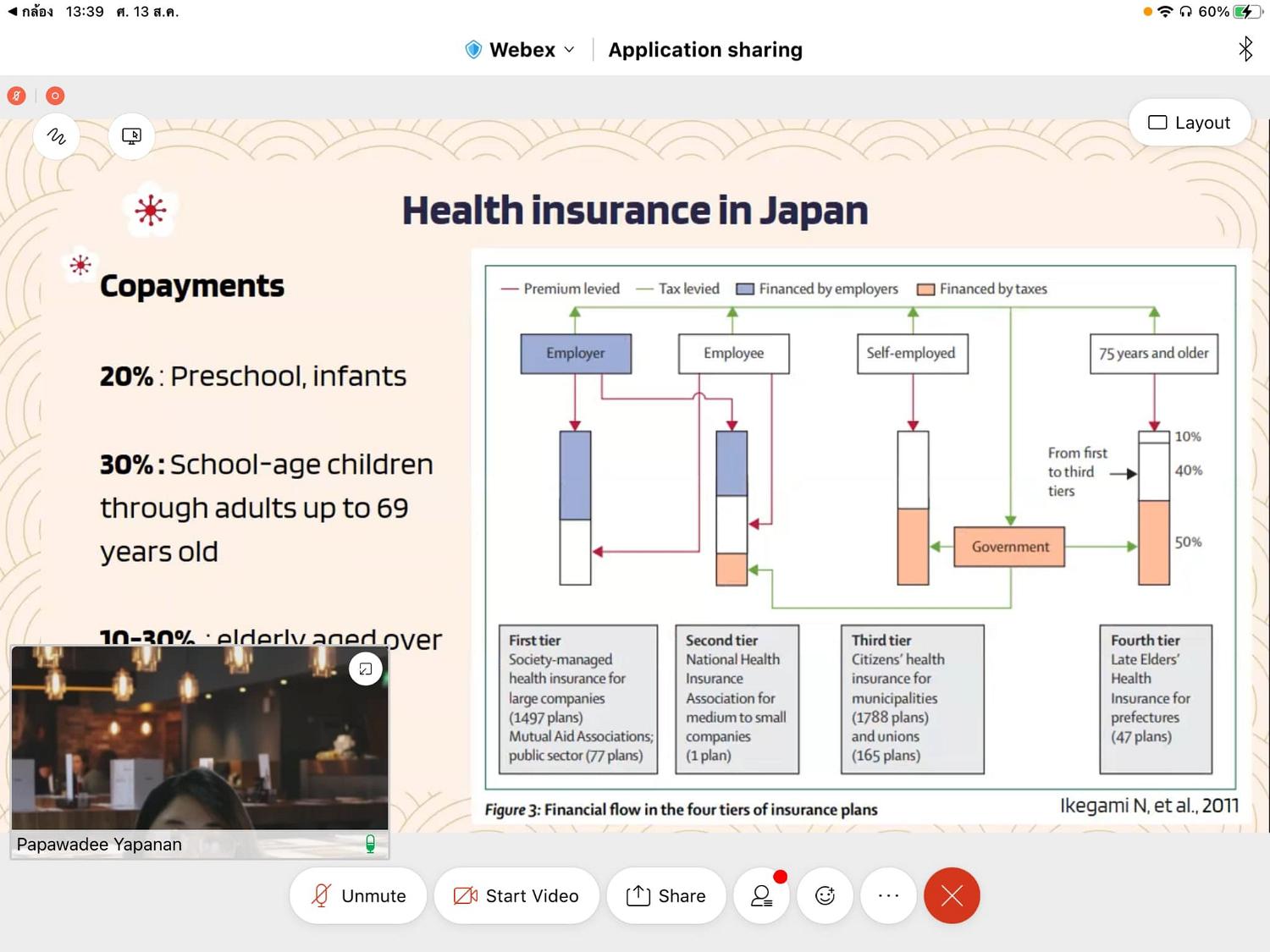Tap the Webex shield icon
This screenshot has height=952, width=1270.
[x=473, y=50]
